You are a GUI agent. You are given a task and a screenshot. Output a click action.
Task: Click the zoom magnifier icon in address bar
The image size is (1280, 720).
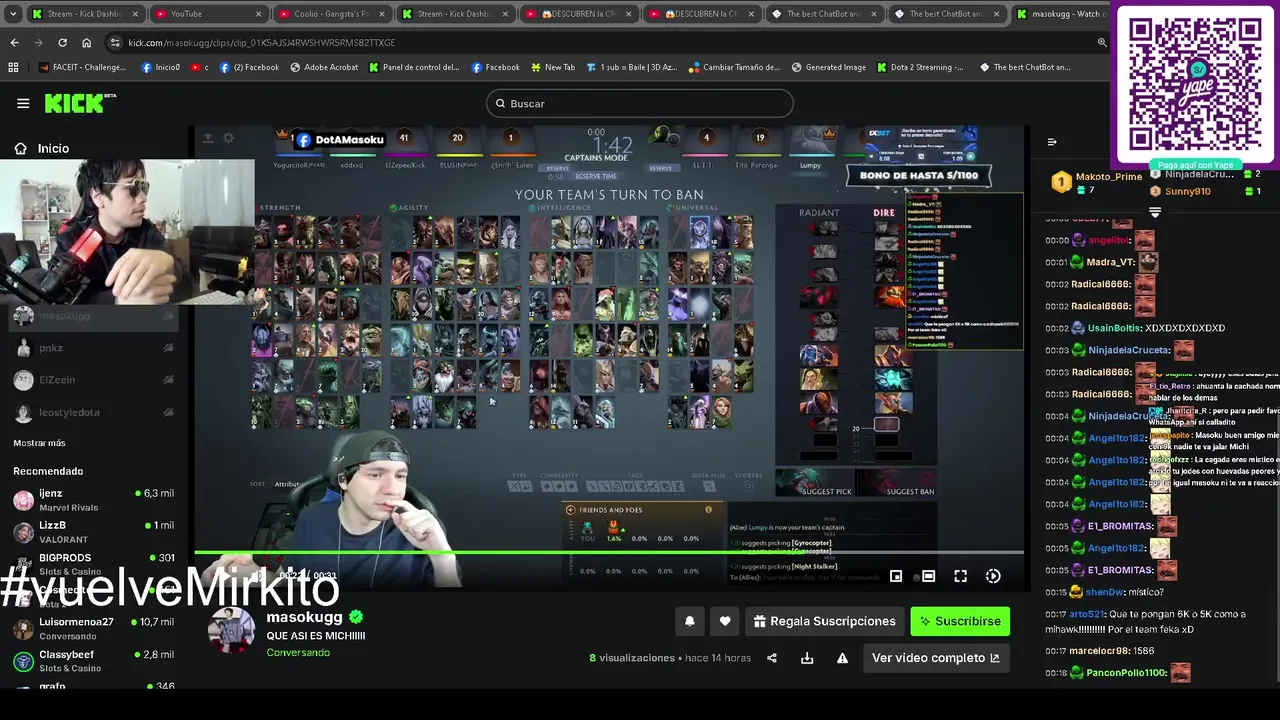(x=1102, y=43)
